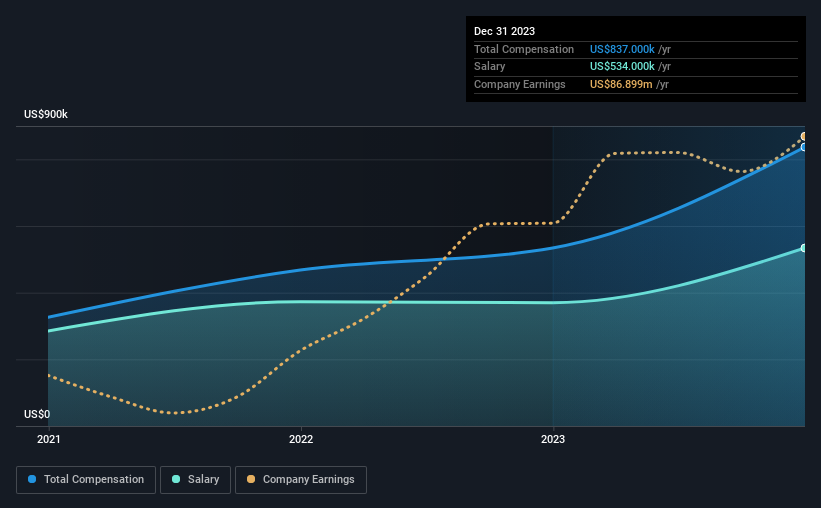The height and width of the screenshot is (508, 821).
Task: Click the Dec 31 2023 tooltip date
Action: [504, 31]
